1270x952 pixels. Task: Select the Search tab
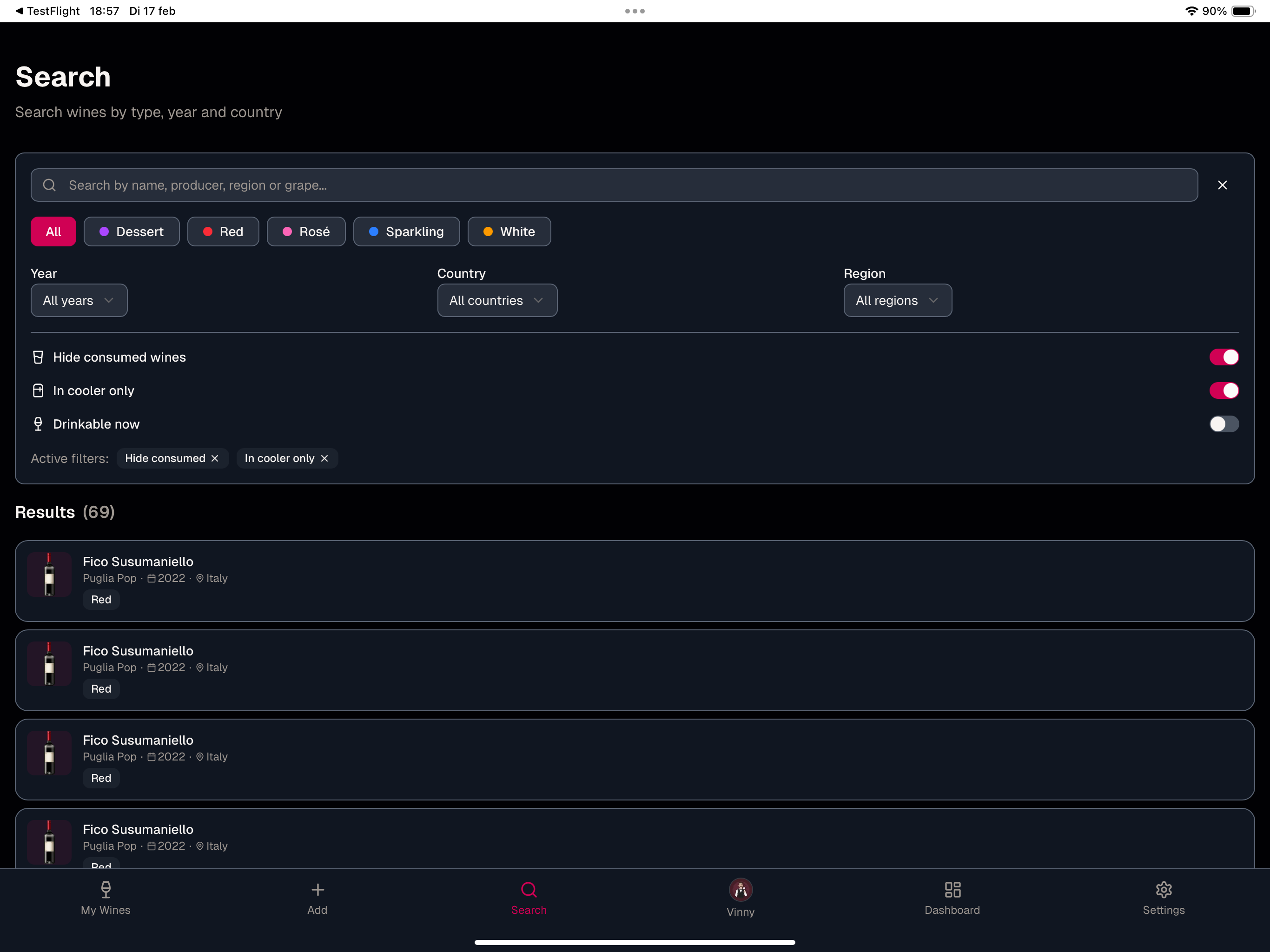pyautogui.click(x=529, y=899)
